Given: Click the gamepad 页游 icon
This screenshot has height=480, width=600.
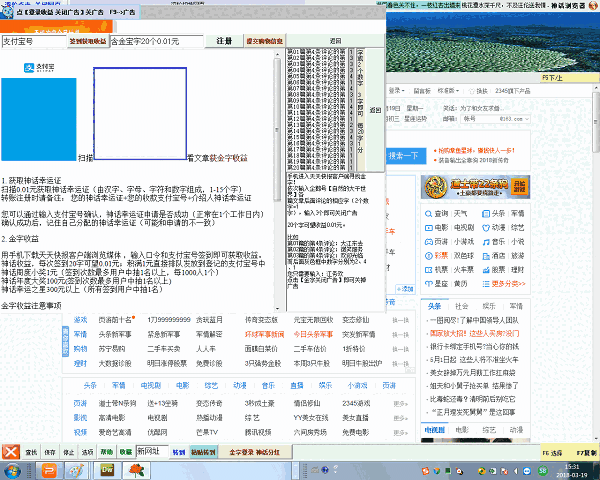Looking at the screenshot, I should 429,242.
